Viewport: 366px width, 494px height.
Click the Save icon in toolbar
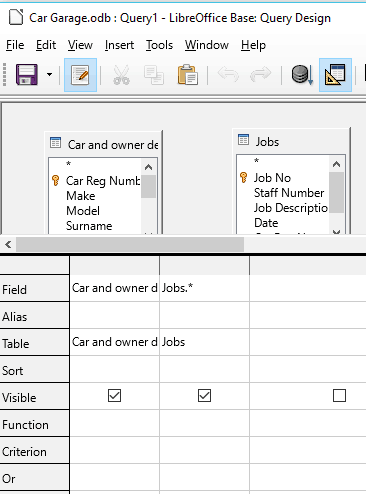coord(27,75)
